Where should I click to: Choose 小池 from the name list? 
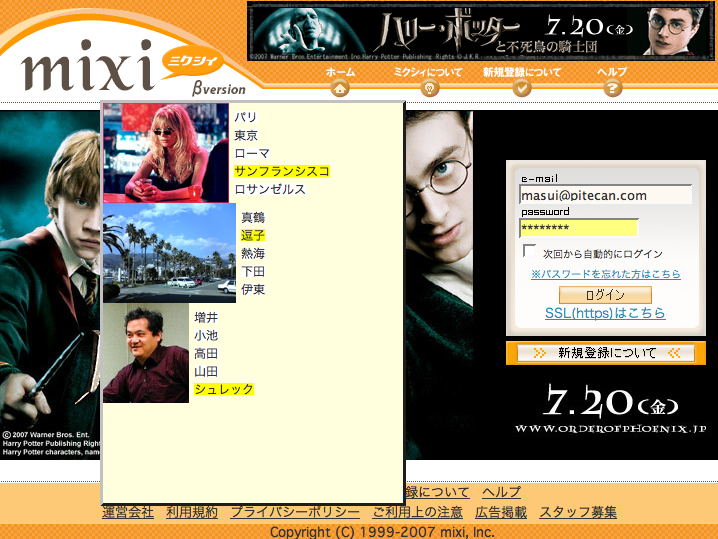(206, 335)
